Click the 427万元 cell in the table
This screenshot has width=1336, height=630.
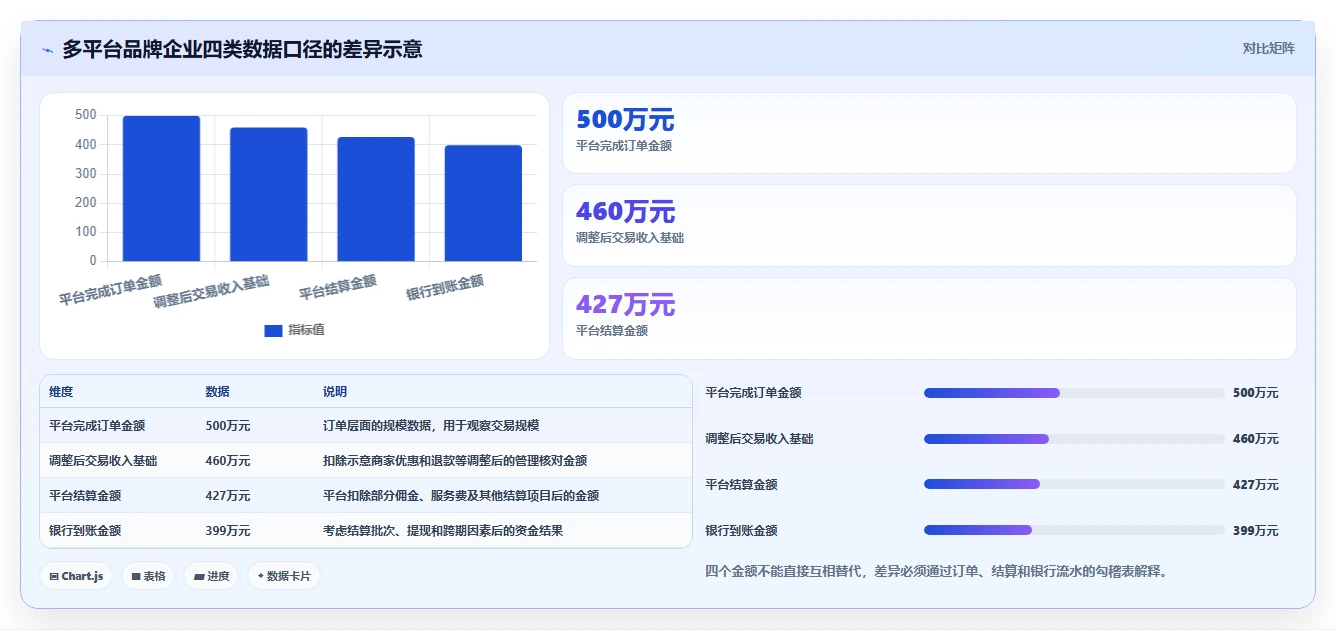click(228, 495)
